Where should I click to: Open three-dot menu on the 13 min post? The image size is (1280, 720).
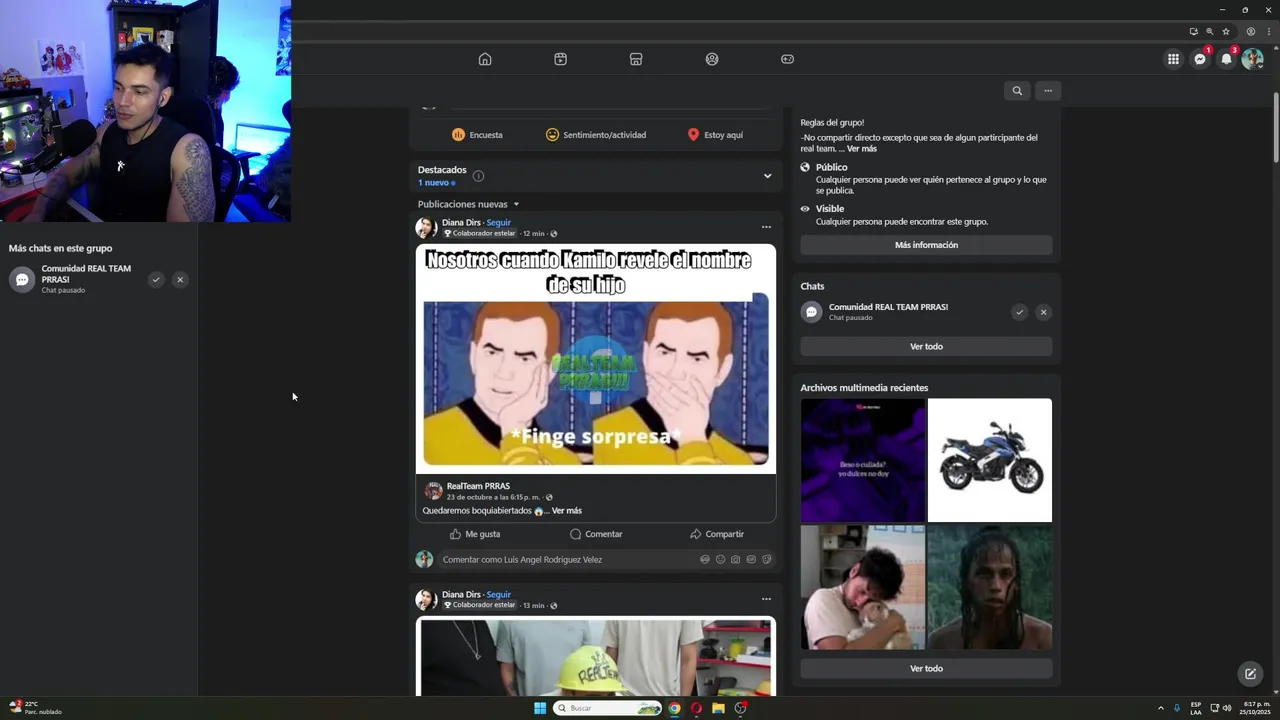[766, 599]
